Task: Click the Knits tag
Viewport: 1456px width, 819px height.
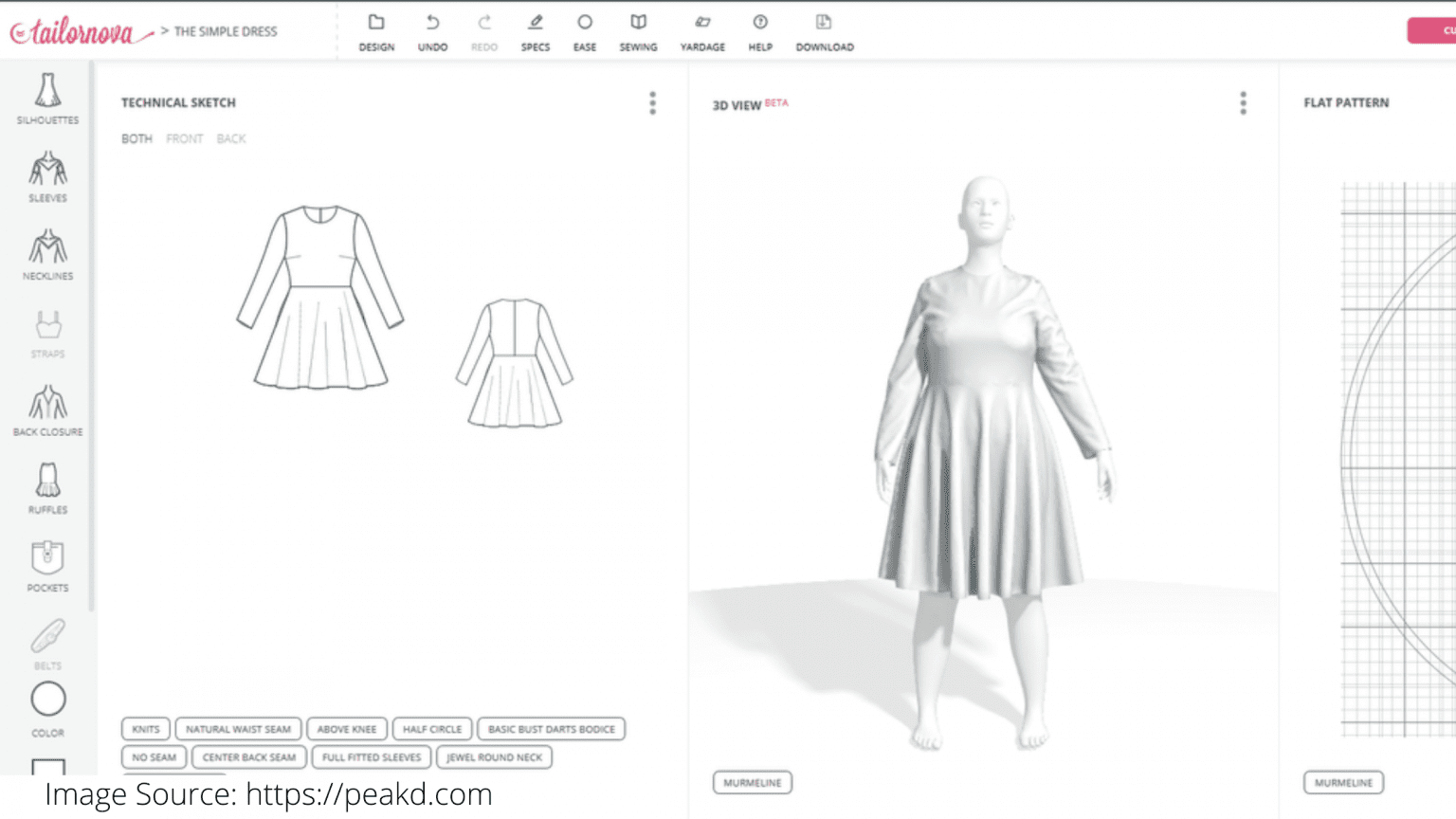Action: [x=146, y=729]
